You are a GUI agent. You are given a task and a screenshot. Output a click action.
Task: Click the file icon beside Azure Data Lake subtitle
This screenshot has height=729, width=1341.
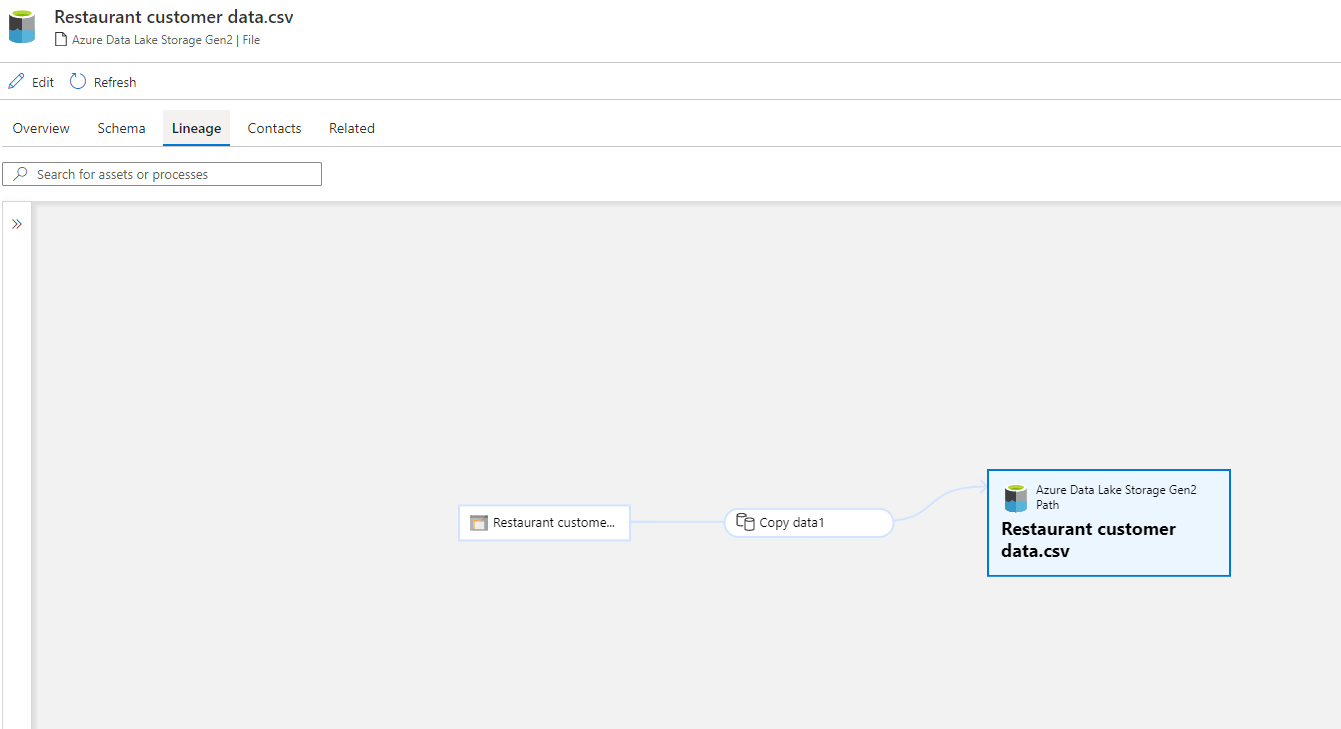[x=61, y=40]
